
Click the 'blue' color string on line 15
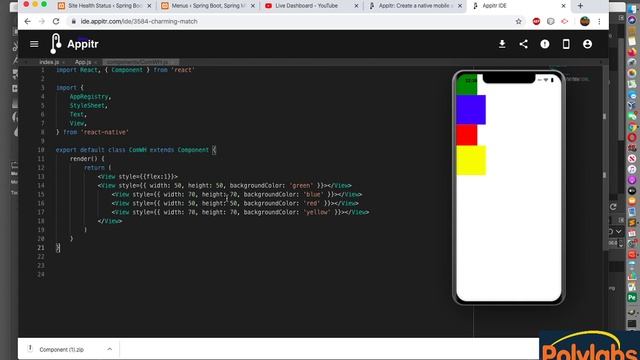[x=313, y=194]
